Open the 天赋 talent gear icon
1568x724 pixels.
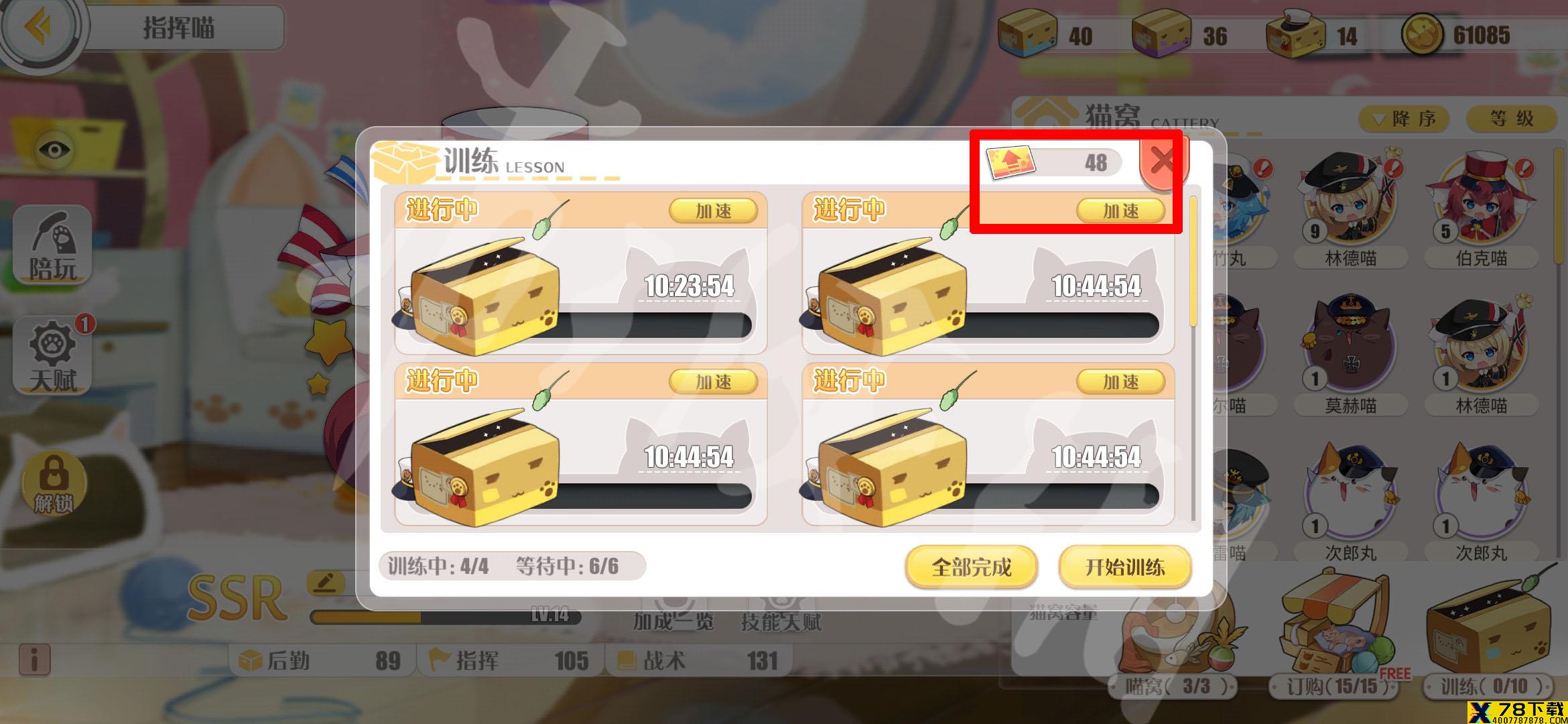[x=53, y=355]
